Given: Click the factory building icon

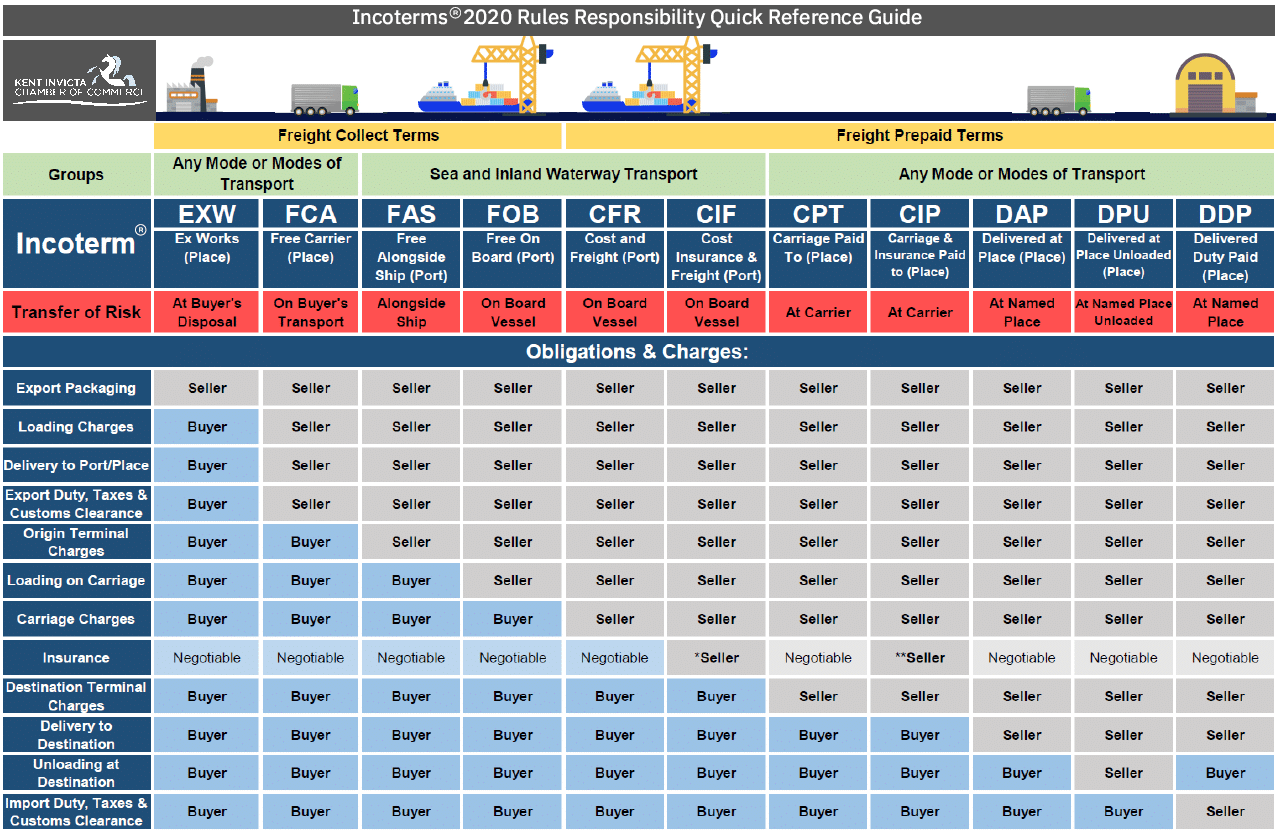Looking at the screenshot, I should point(191,86).
